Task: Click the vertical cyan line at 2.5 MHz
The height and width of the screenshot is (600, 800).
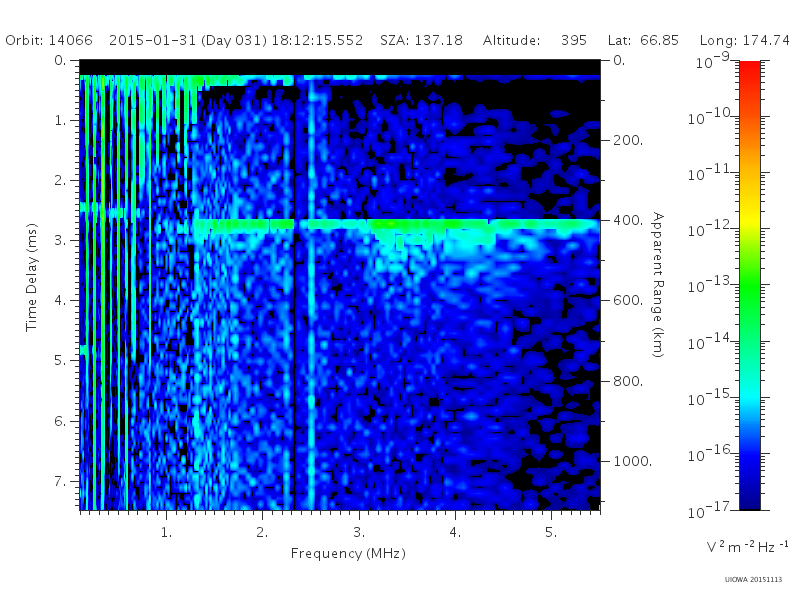Action: pos(311,296)
